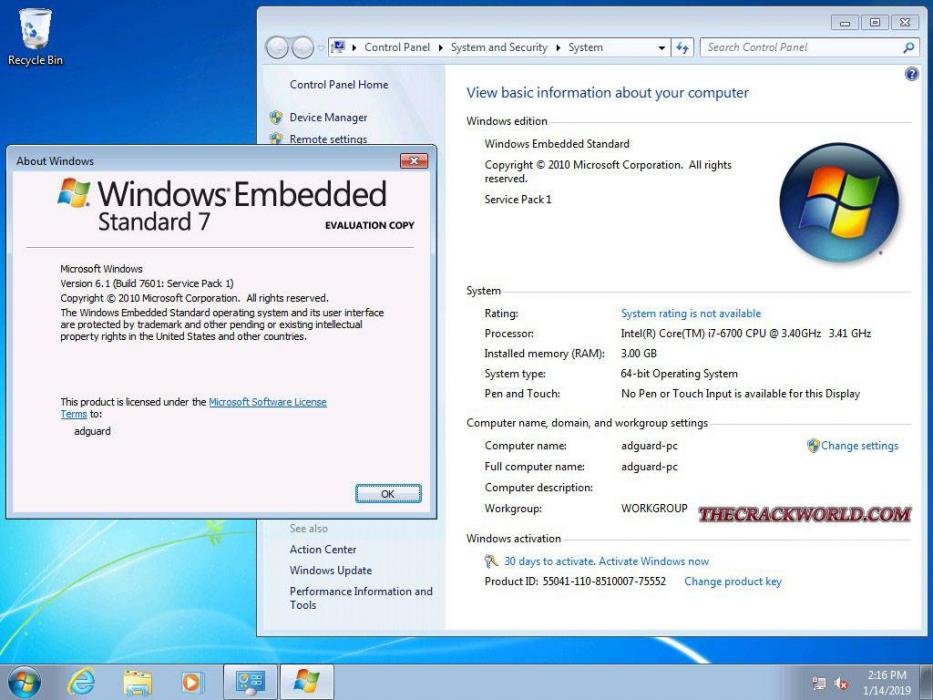Open the address bar history dropdown arrow
Viewport: 933px width, 700px height.
click(662, 48)
